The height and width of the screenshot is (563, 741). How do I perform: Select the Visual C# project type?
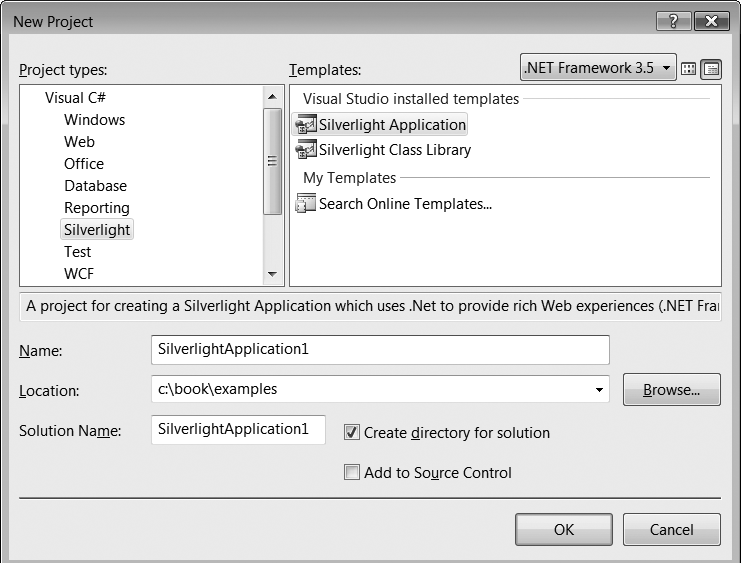point(75,97)
